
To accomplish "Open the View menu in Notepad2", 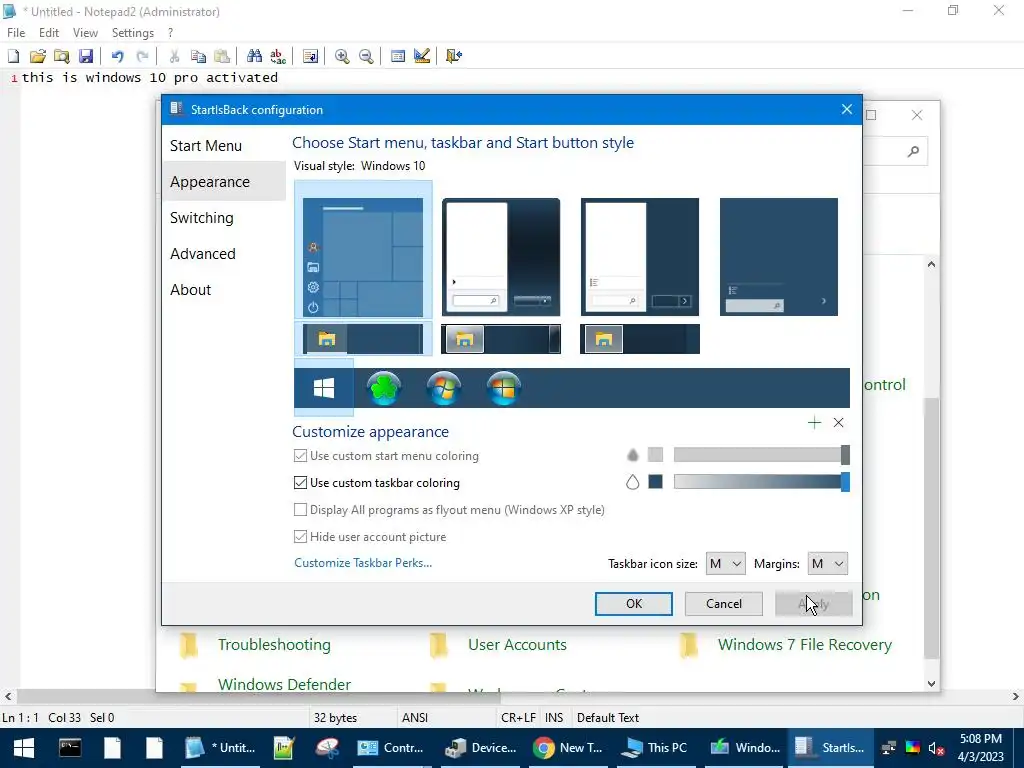I will coord(85,33).
